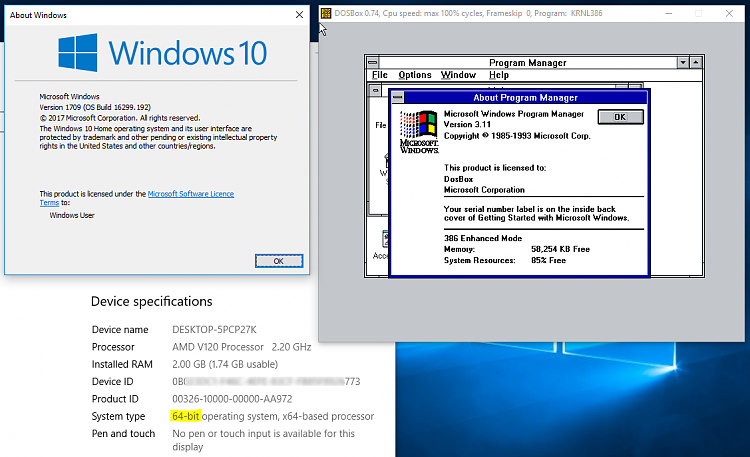Click the Device ID label
750x457 pixels.
pyautogui.click(x=112, y=381)
